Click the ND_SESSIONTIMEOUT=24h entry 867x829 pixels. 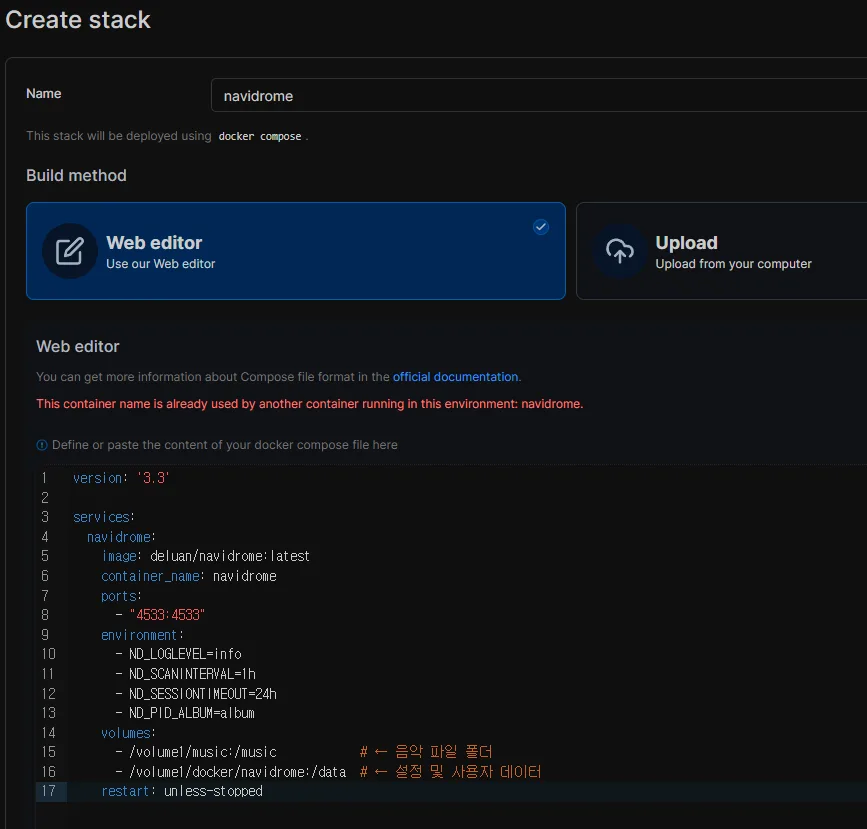tap(203, 693)
